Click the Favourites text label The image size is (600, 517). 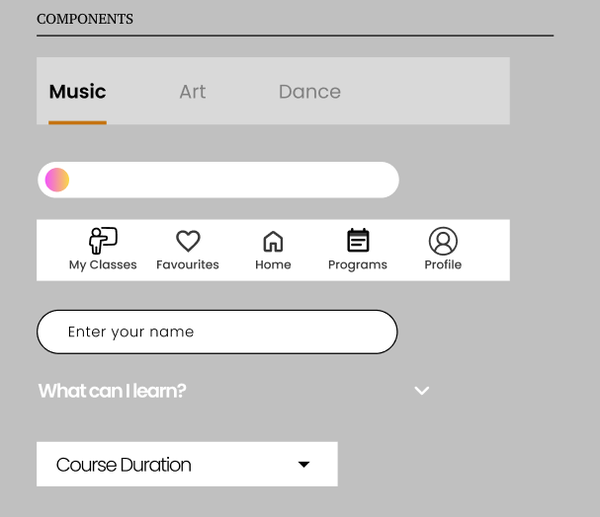point(188,265)
